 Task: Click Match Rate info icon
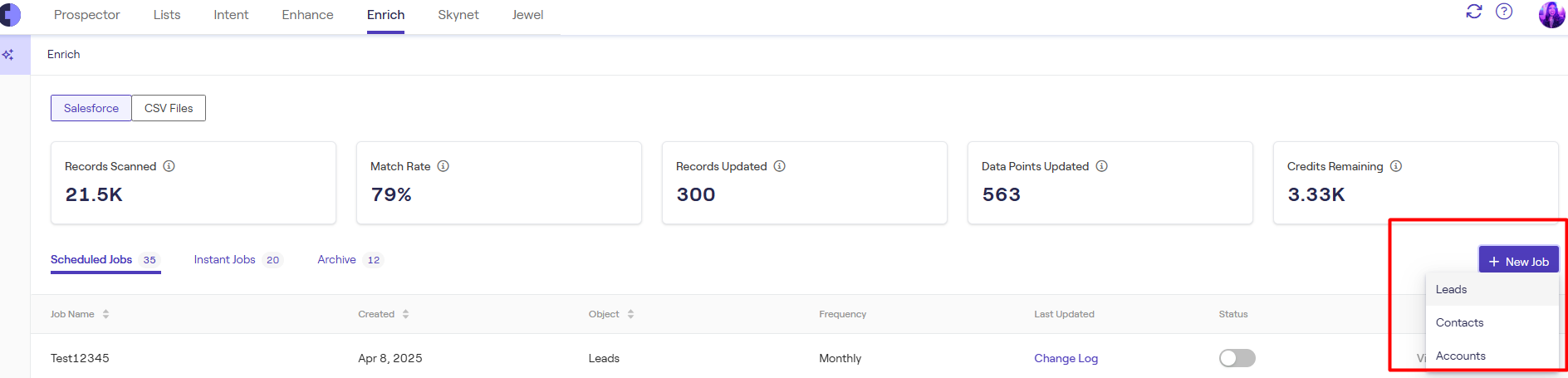[x=443, y=166]
